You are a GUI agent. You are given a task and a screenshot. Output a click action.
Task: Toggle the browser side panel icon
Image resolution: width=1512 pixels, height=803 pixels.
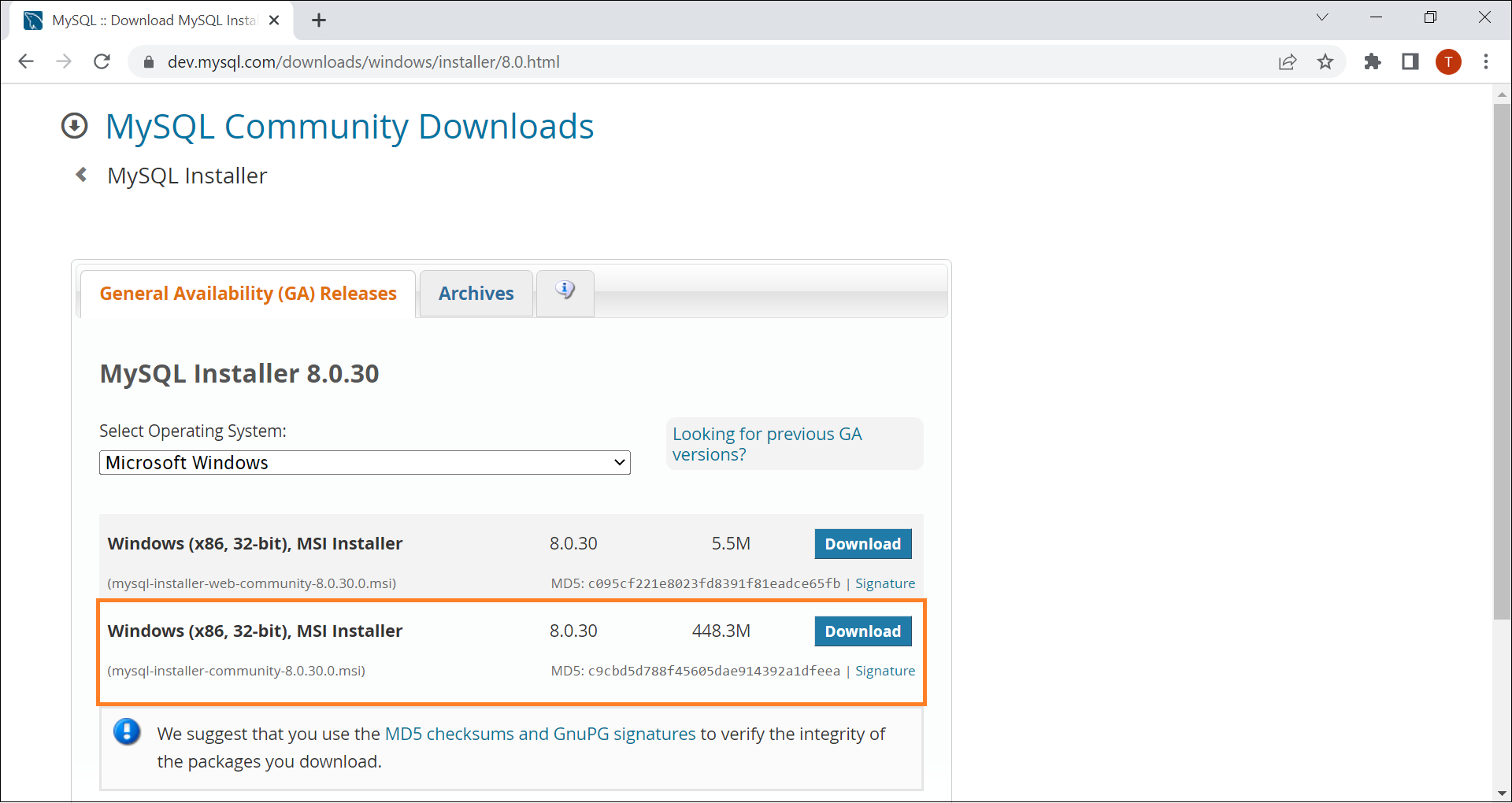coord(1410,61)
